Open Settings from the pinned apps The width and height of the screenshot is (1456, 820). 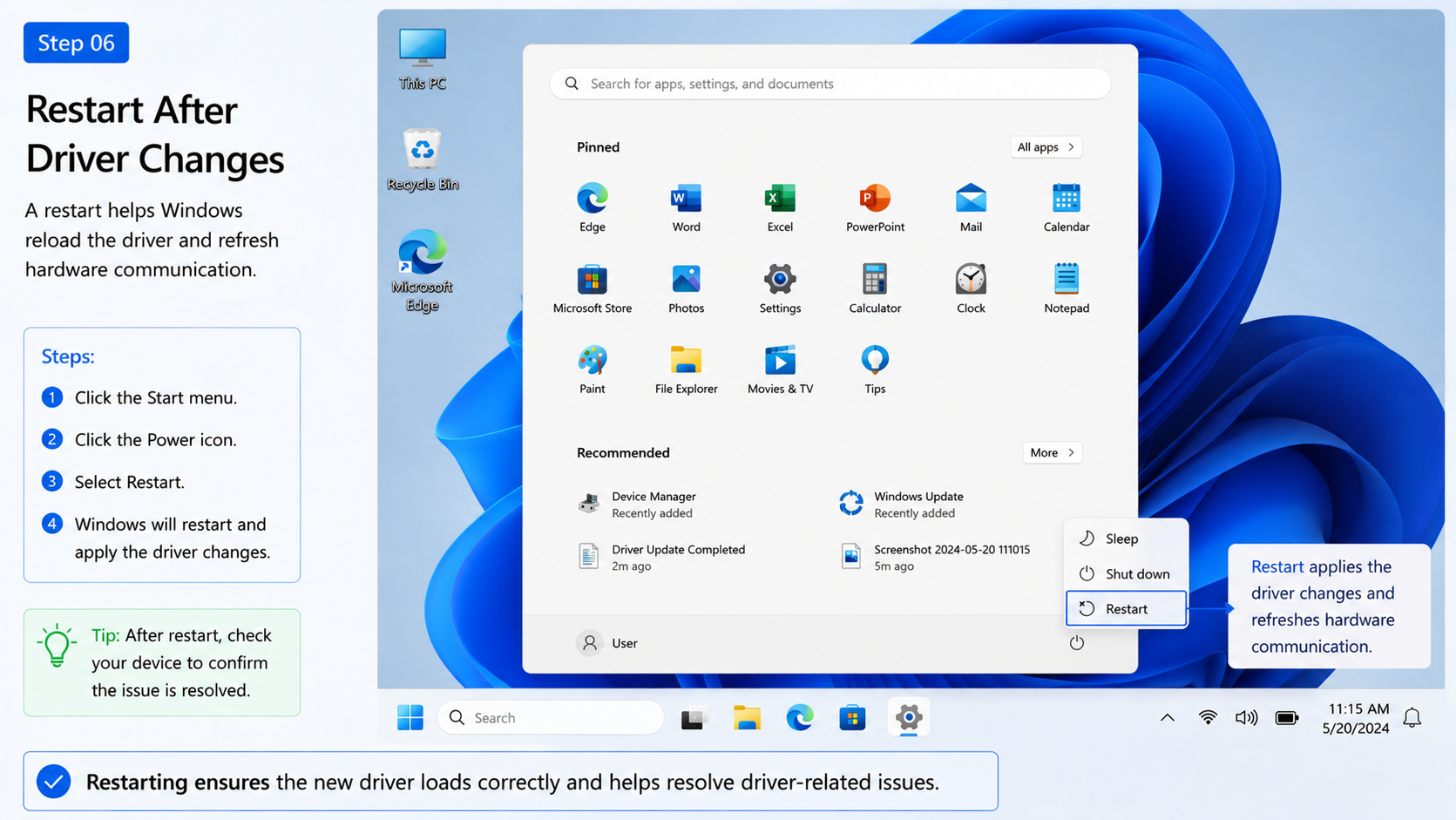click(x=780, y=288)
